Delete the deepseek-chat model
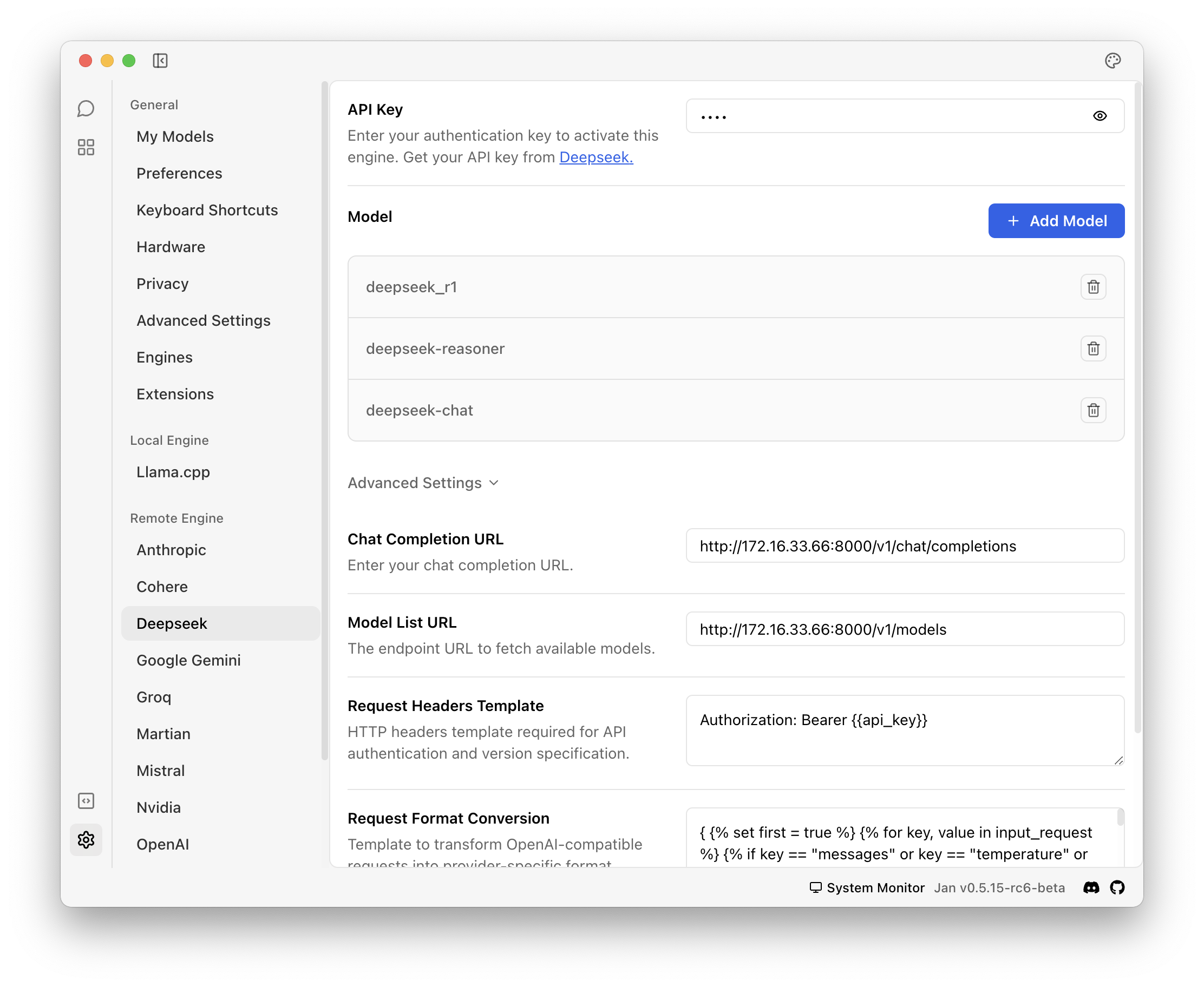The width and height of the screenshot is (1204, 987). click(1092, 410)
